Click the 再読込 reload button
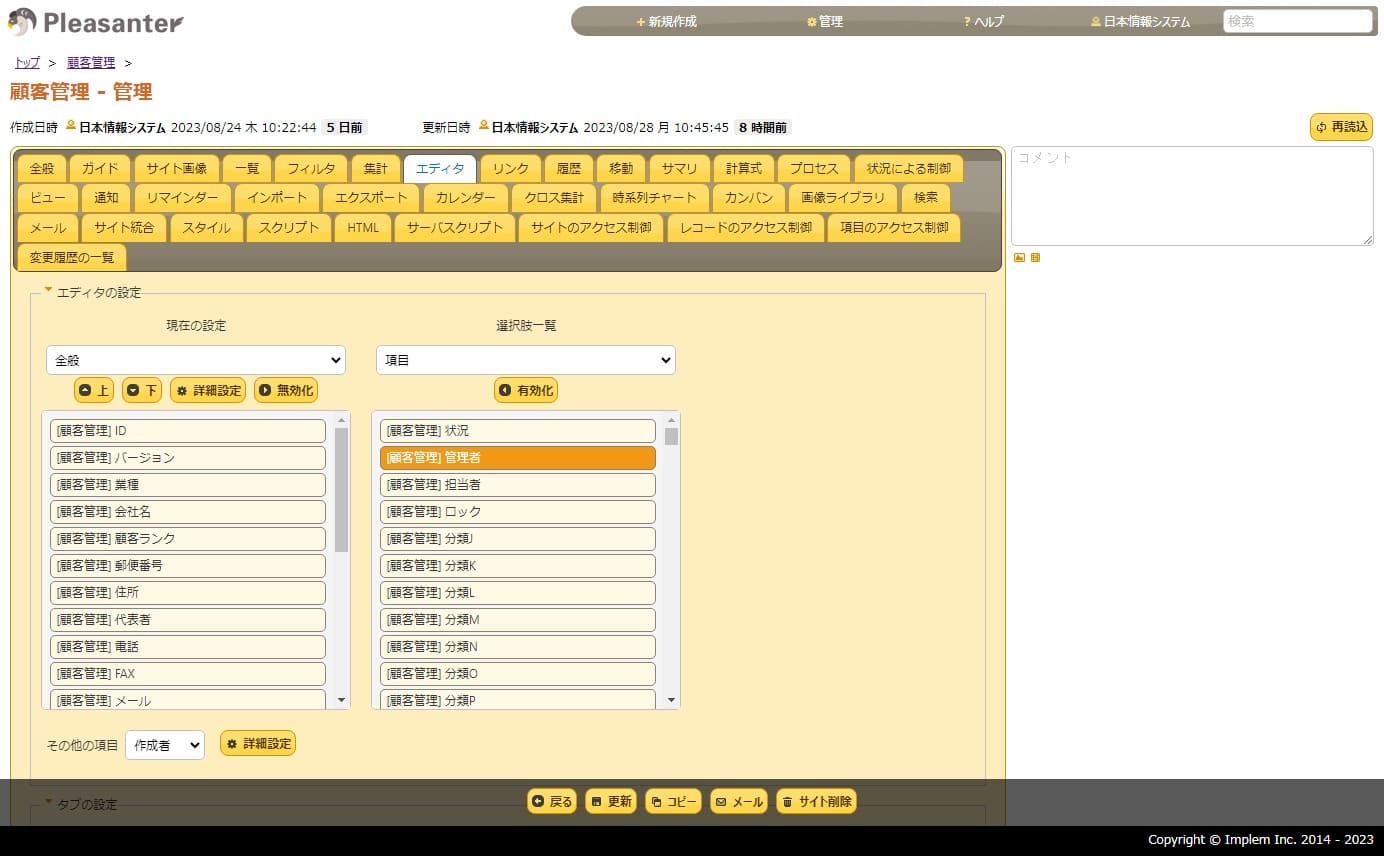The height and width of the screenshot is (856, 1384). pyautogui.click(x=1341, y=127)
